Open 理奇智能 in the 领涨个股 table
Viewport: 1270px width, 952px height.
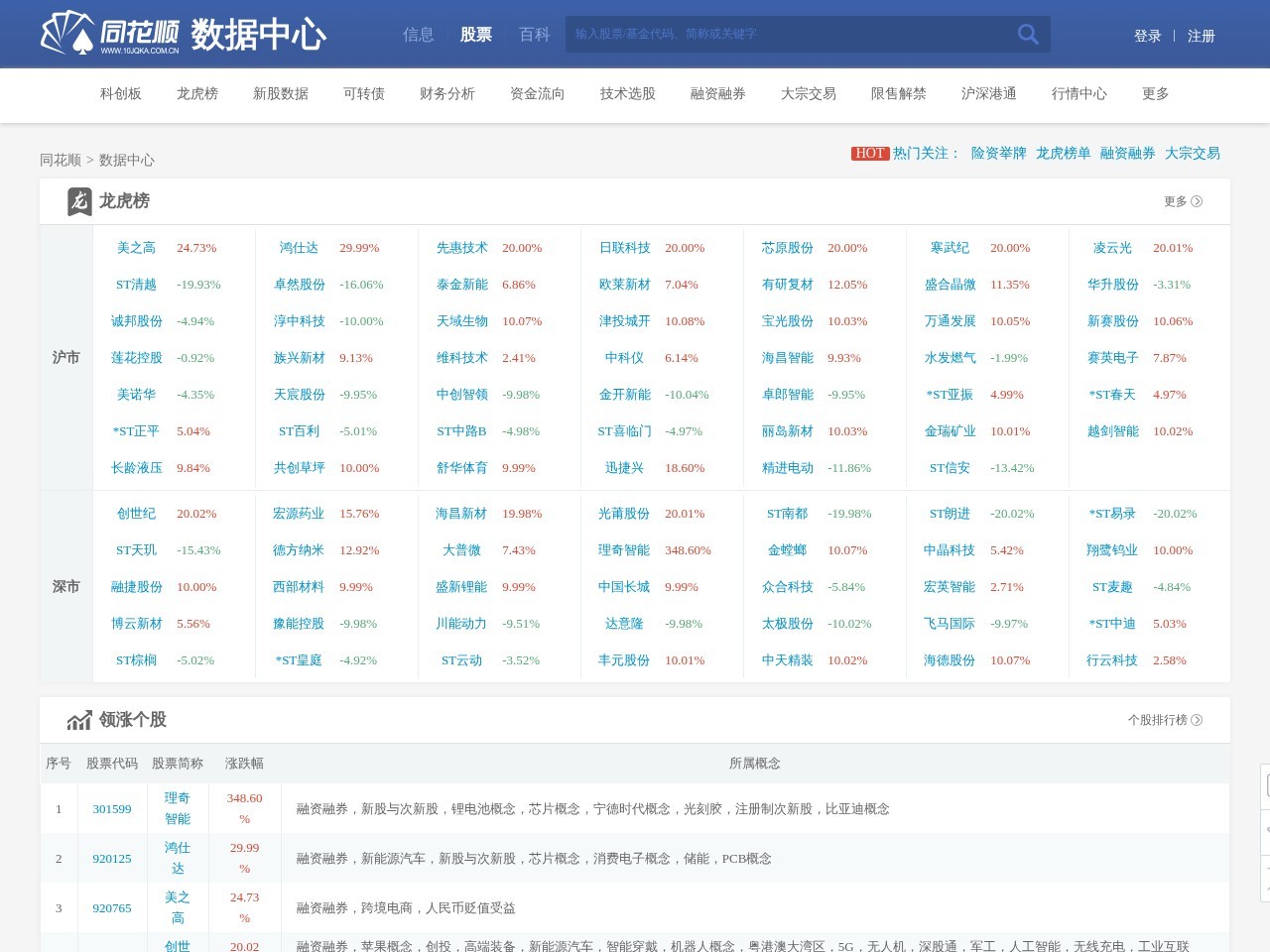[178, 809]
